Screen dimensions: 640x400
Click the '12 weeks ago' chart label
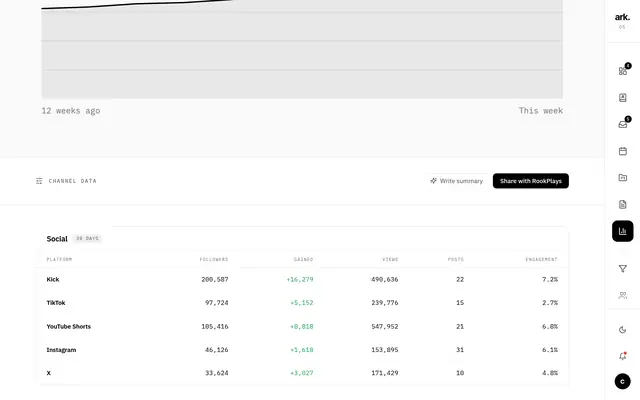[71, 111]
